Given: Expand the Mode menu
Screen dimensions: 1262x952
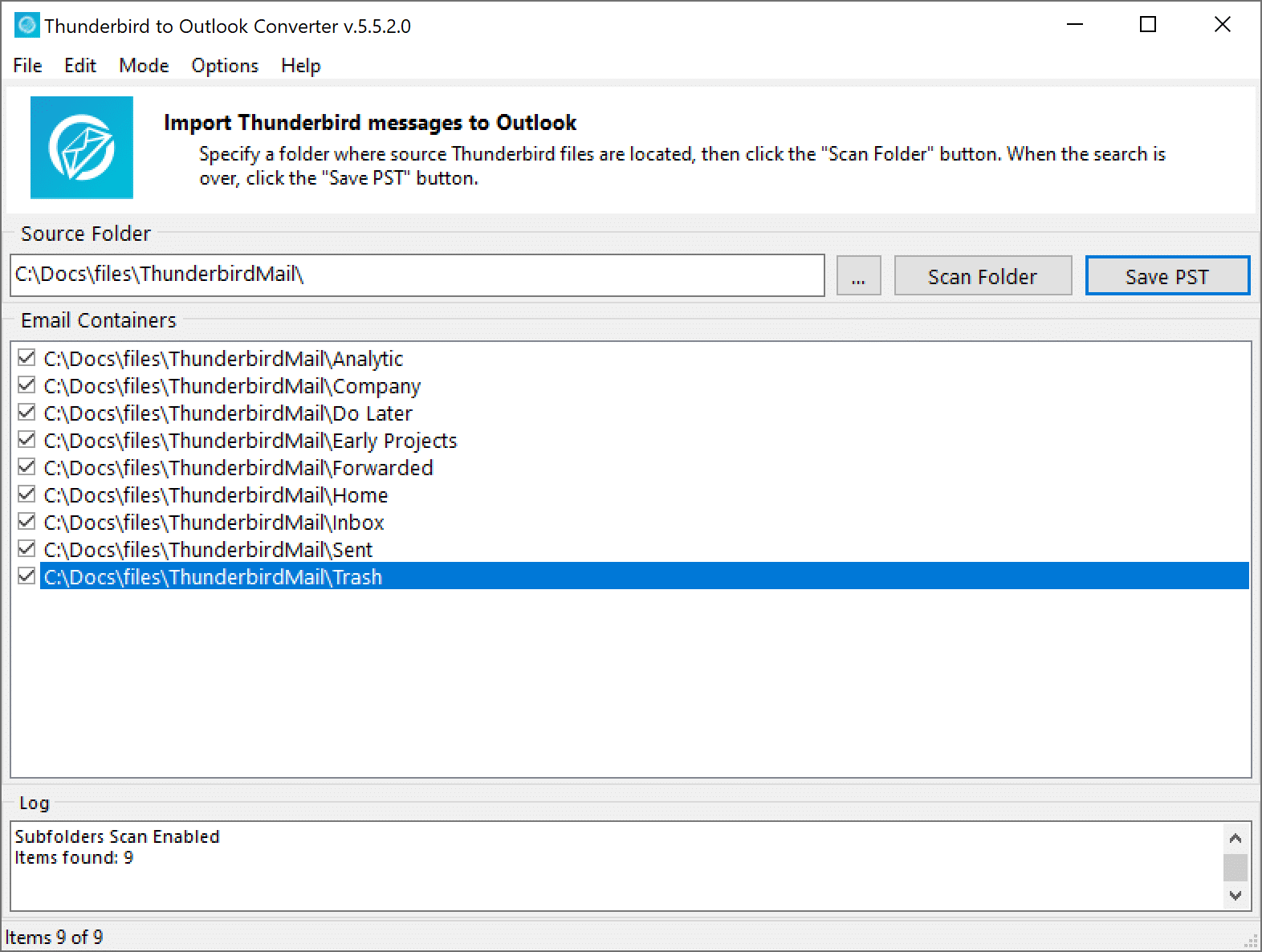Looking at the screenshot, I should [x=144, y=66].
